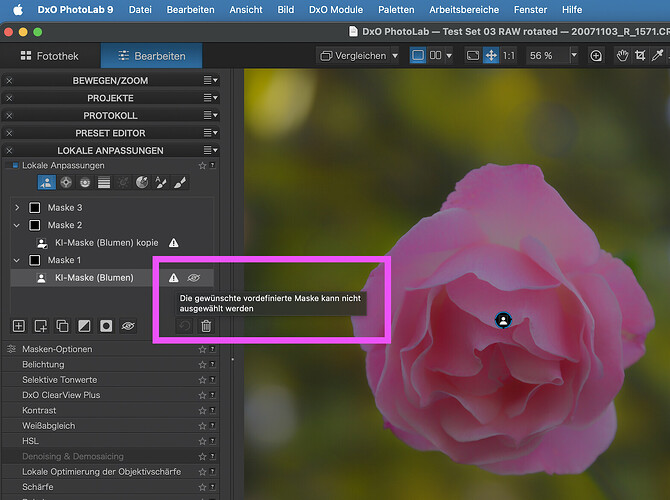Image resolution: width=670 pixels, height=500 pixels.
Task: Expand the Maske 3 tree item
Action: point(16,207)
